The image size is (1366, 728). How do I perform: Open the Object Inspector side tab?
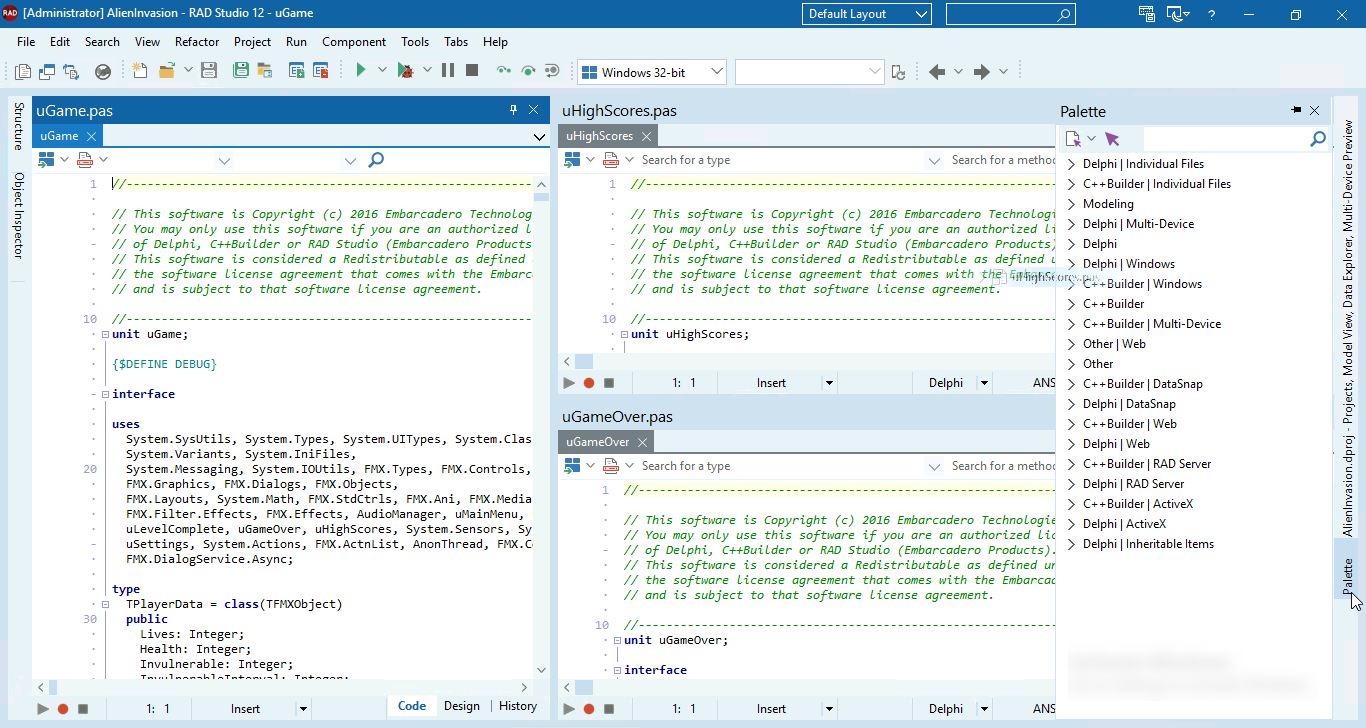point(18,215)
